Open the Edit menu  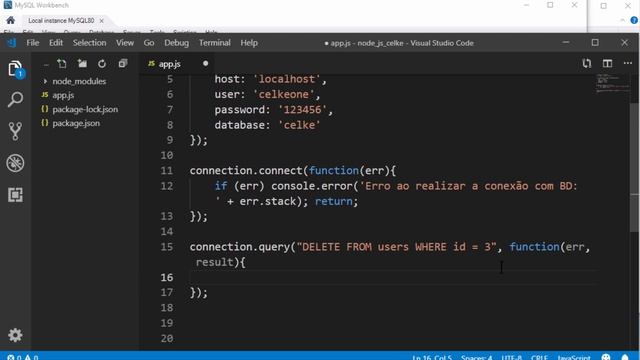click(x=56, y=43)
